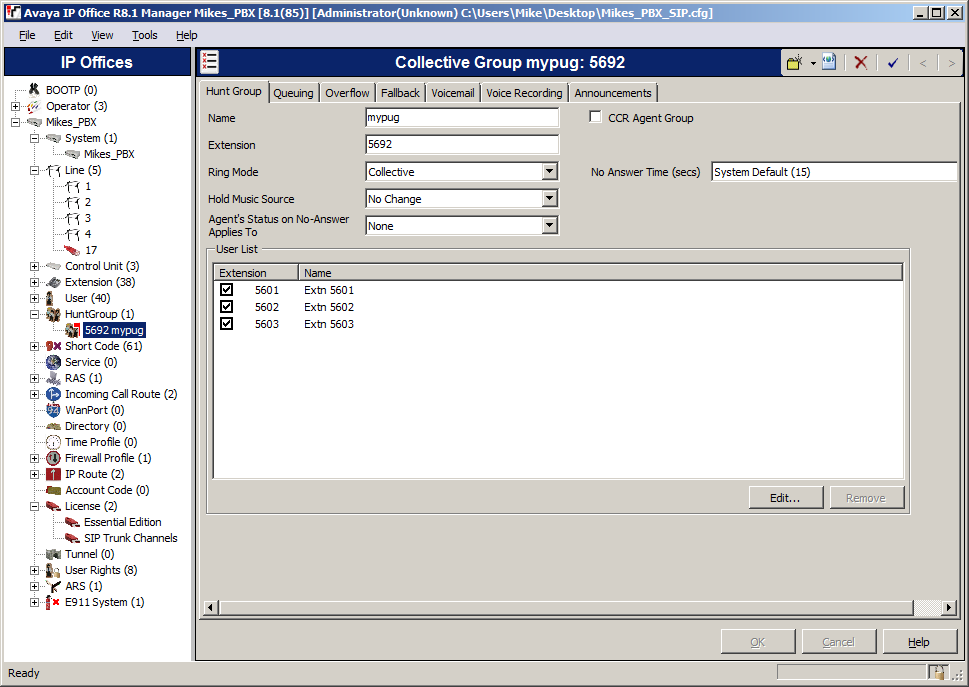Open the Hold Music Source dropdown
The height and width of the screenshot is (687, 969).
coord(549,198)
